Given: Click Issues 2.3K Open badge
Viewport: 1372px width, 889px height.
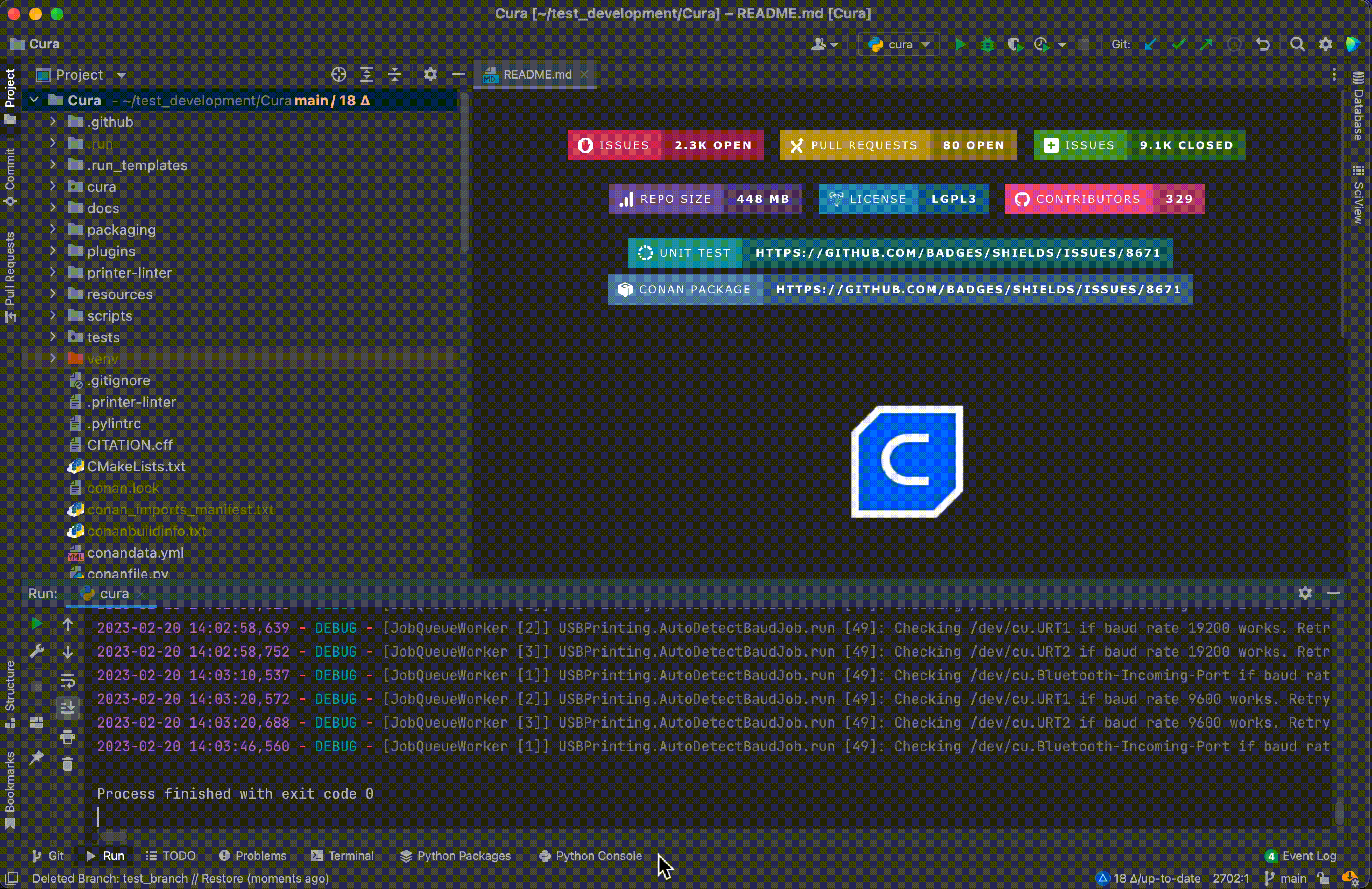Looking at the screenshot, I should click(666, 145).
